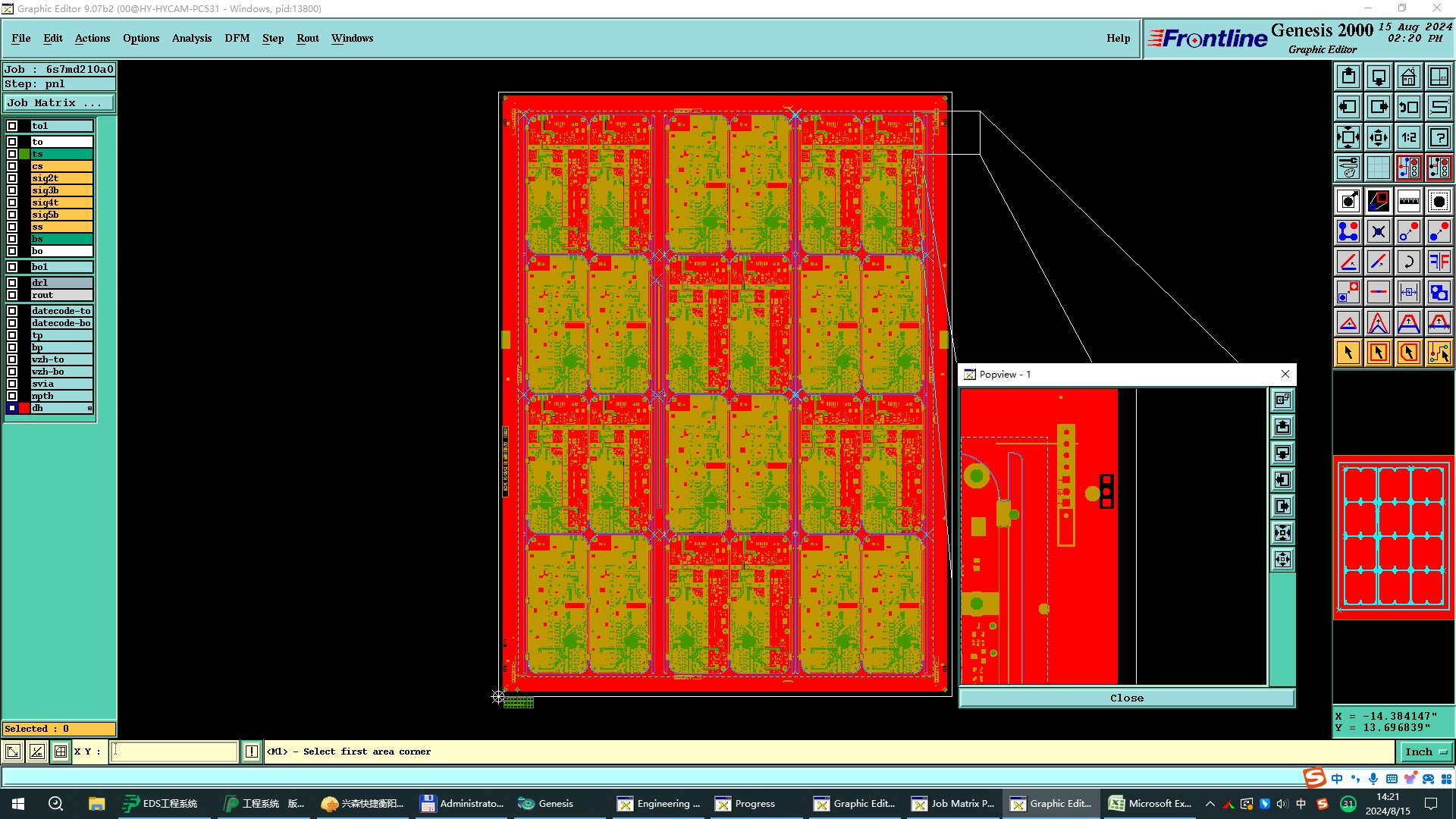1456x819 pixels.
Task: Click the 1:2 zoom scale icon
Action: tap(1408, 137)
